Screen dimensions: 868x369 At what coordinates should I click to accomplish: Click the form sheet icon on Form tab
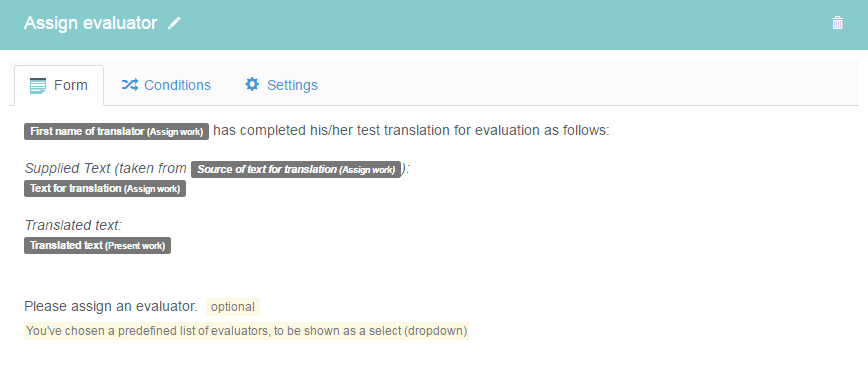coord(38,86)
